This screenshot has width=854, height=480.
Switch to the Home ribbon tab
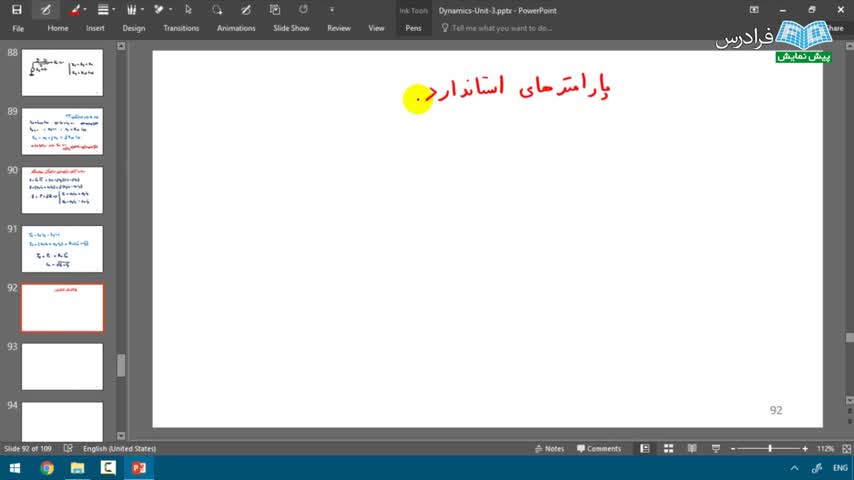[x=58, y=28]
